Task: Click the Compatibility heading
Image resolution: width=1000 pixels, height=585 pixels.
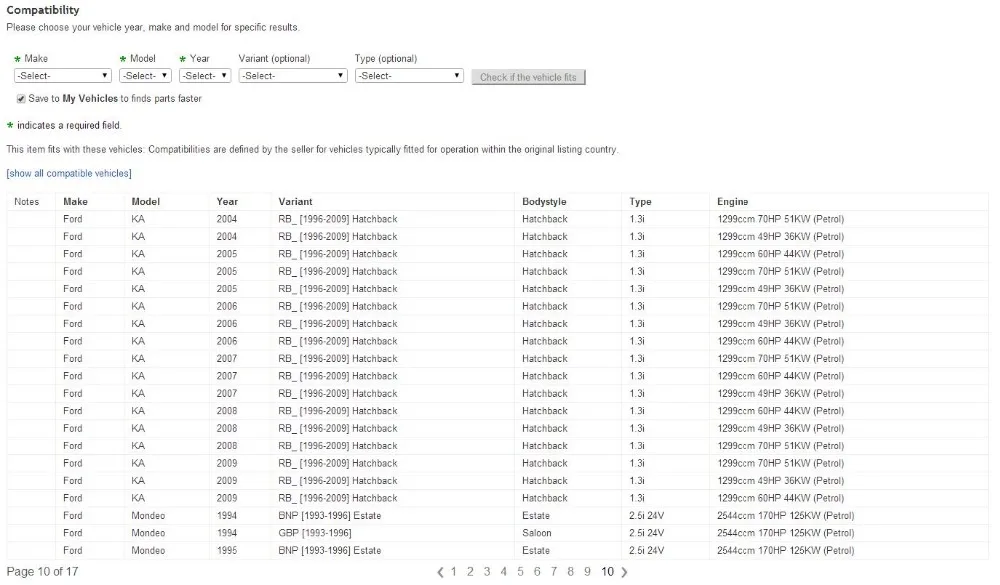Action: 43,10
